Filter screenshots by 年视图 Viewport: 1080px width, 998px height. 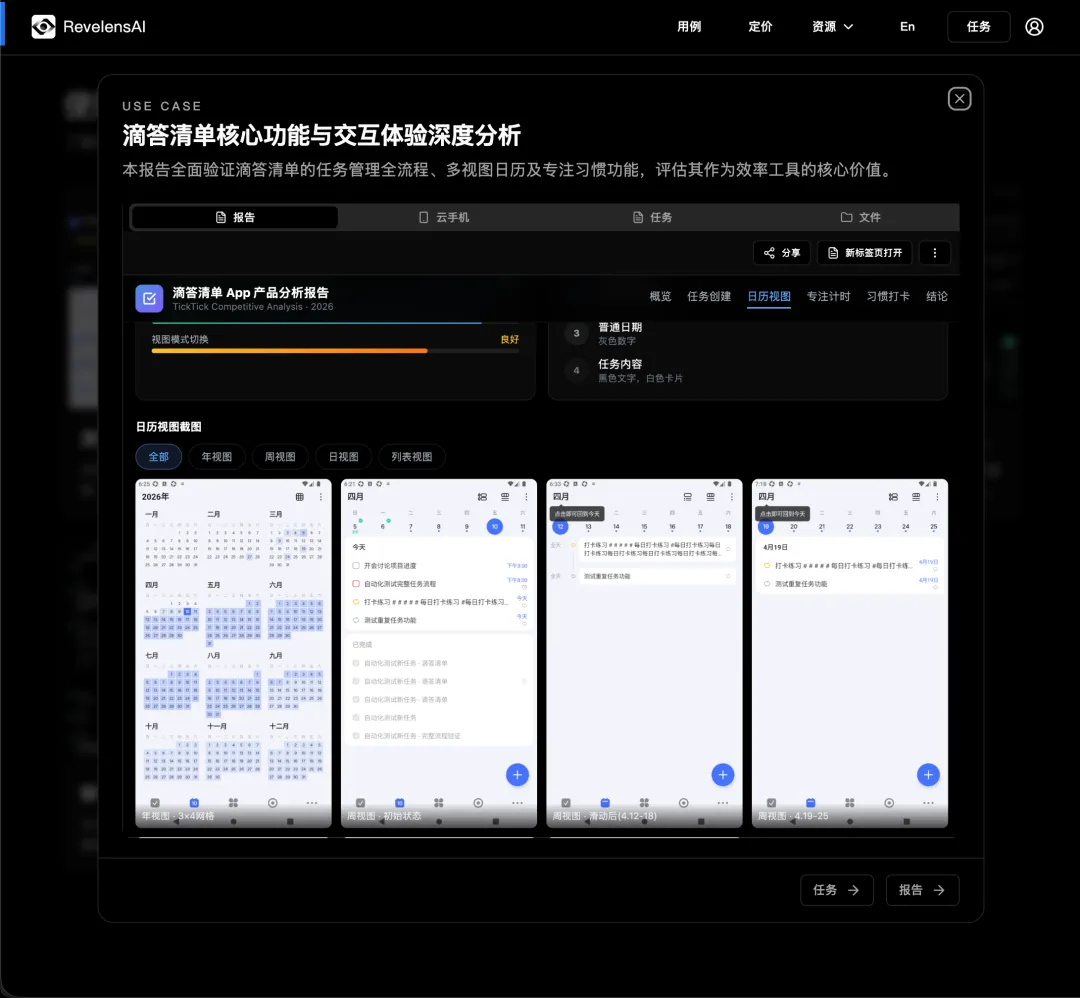click(x=216, y=457)
